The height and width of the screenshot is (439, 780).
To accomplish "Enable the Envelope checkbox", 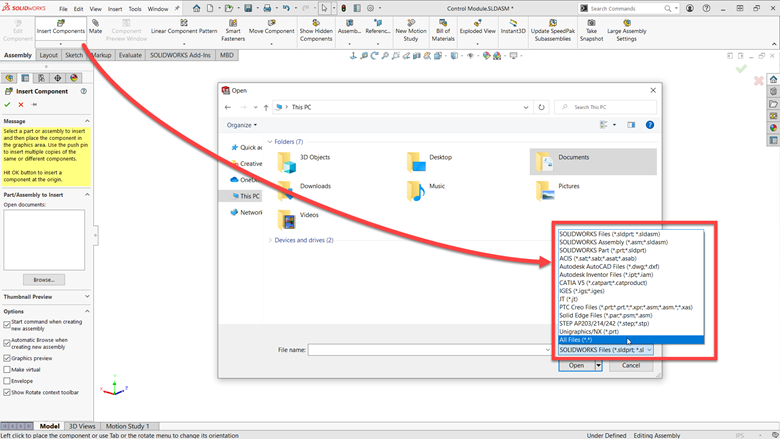I will [x=7, y=381].
